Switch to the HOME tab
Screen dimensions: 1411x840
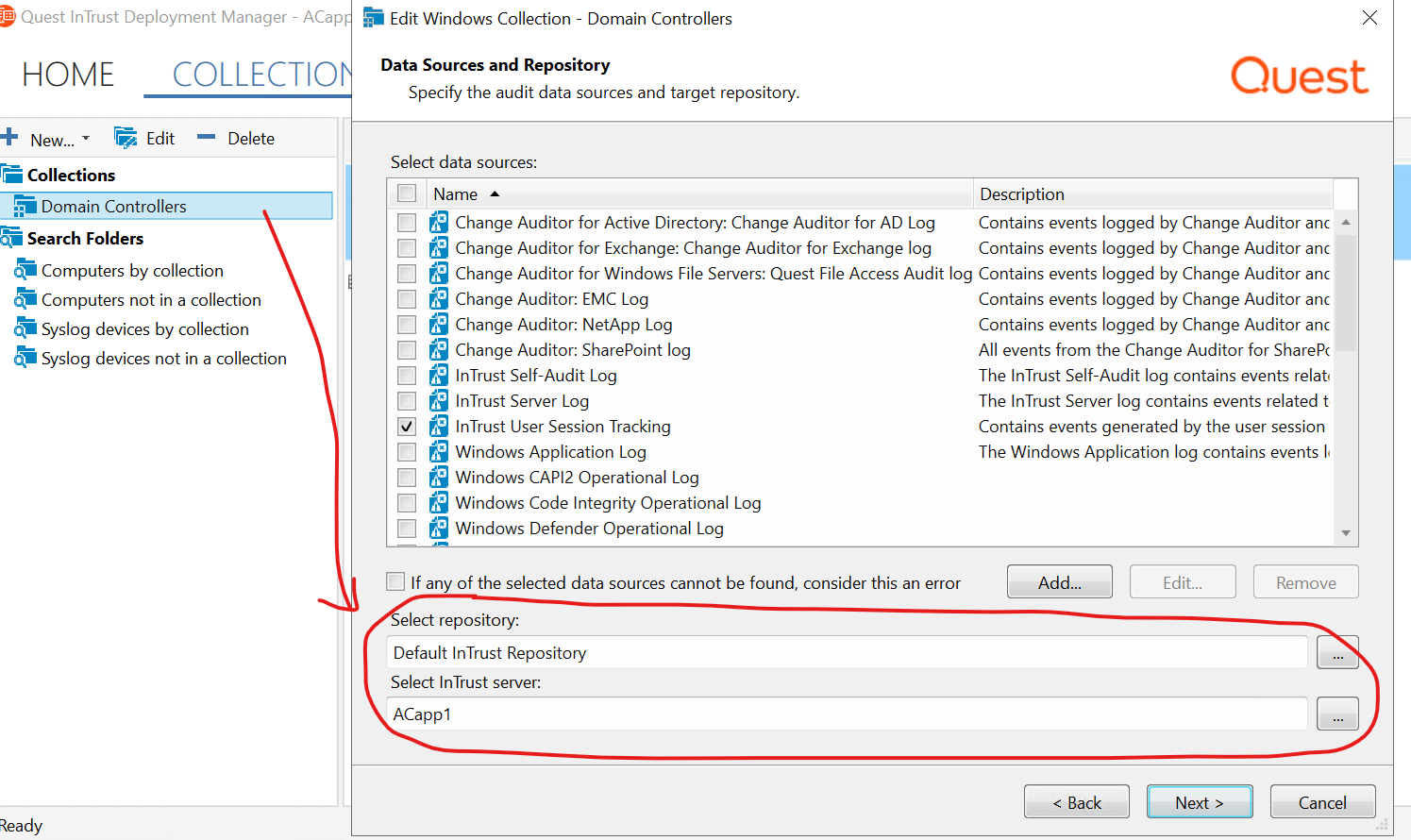tap(68, 75)
